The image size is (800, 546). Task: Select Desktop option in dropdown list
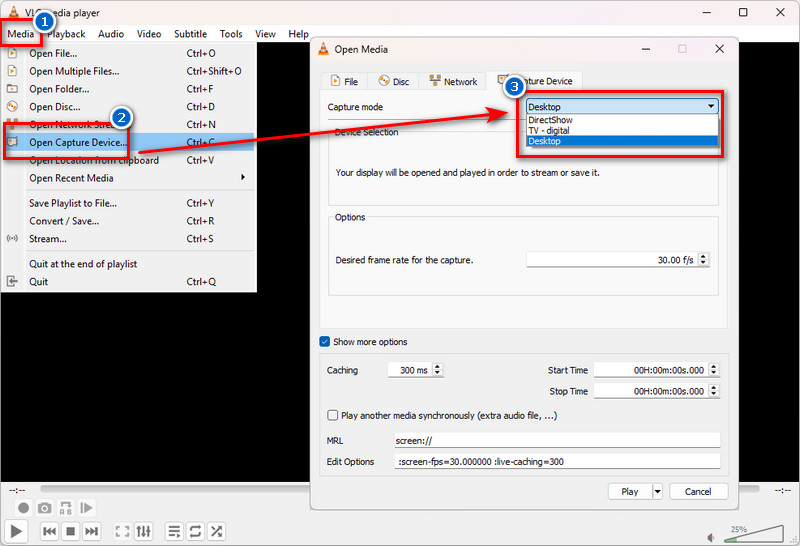click(x=622, y=141)
